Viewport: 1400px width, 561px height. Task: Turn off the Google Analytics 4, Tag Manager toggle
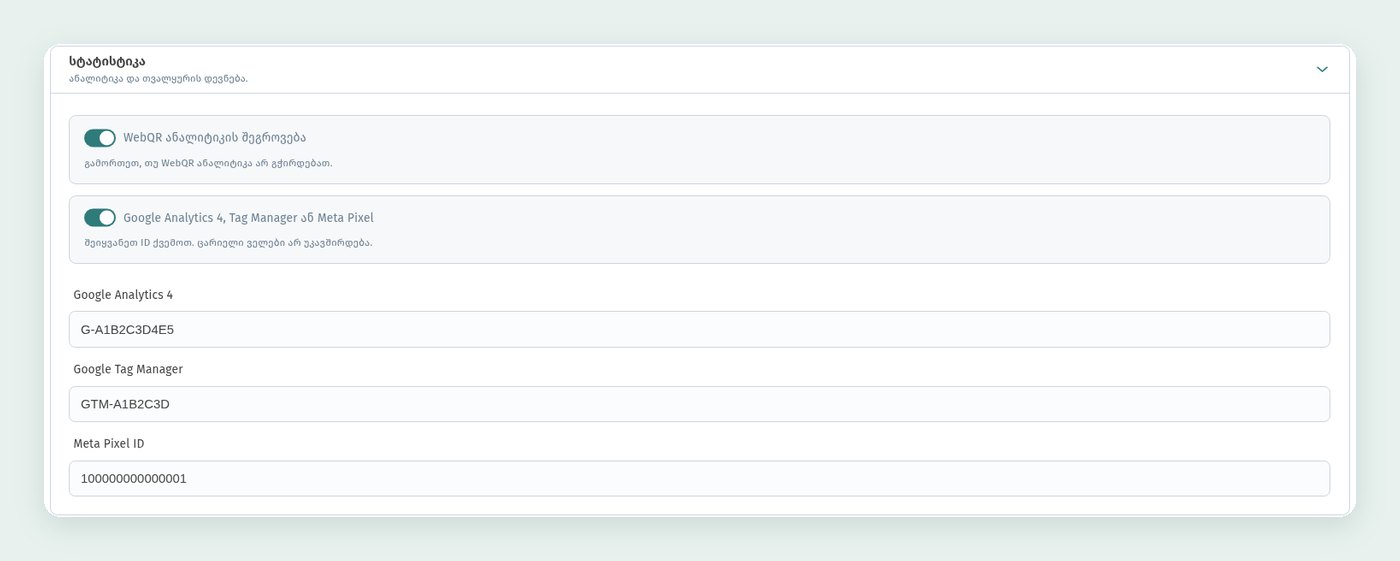click(x=100, y=217)
